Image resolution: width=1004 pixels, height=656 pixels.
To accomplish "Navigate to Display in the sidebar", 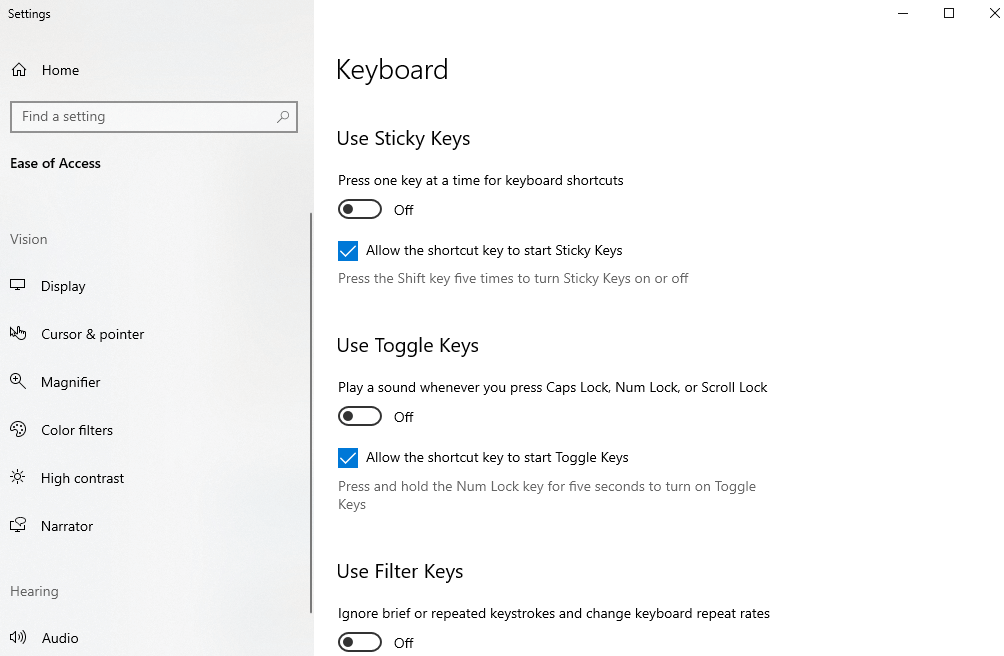I will click(x=64, y=285).
